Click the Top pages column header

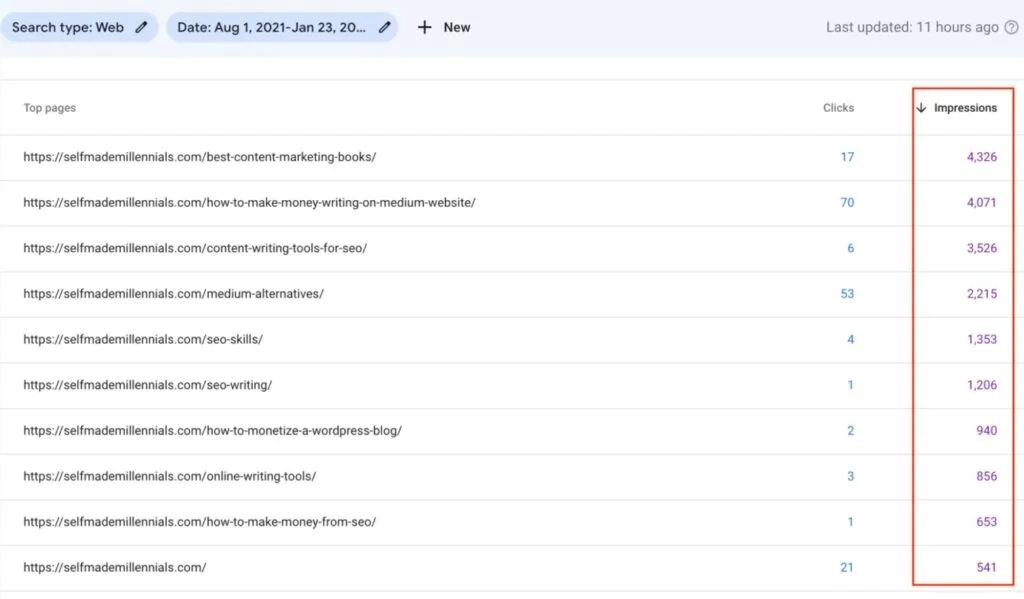[50, 108]
